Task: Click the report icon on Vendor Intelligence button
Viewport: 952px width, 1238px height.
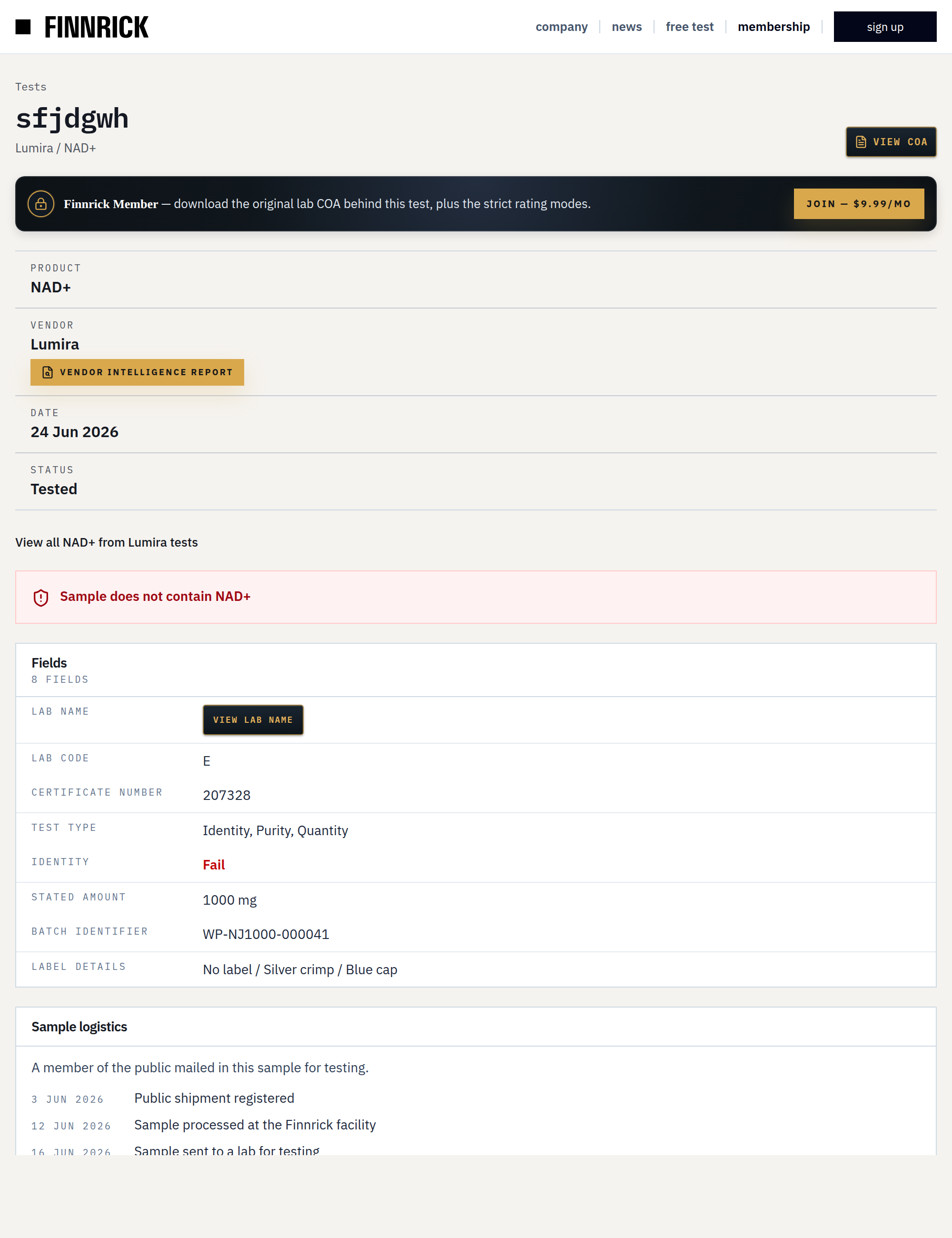Action: pyautogui.click(x=48, y=372)
